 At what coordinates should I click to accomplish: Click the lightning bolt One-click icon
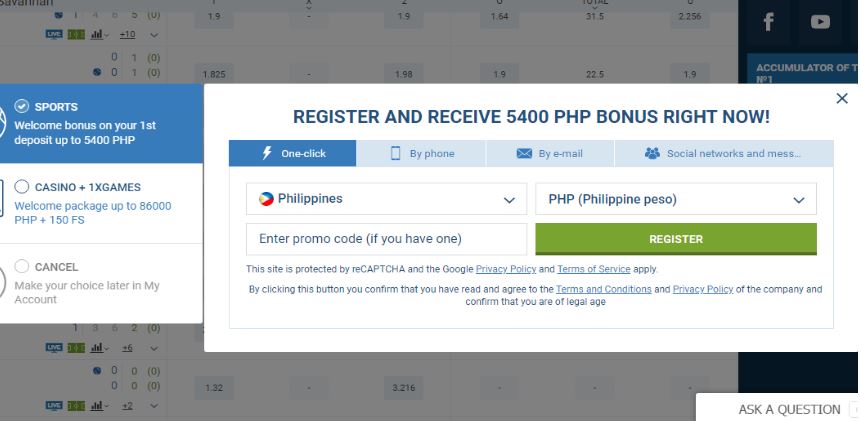click(x=267, y=153)
